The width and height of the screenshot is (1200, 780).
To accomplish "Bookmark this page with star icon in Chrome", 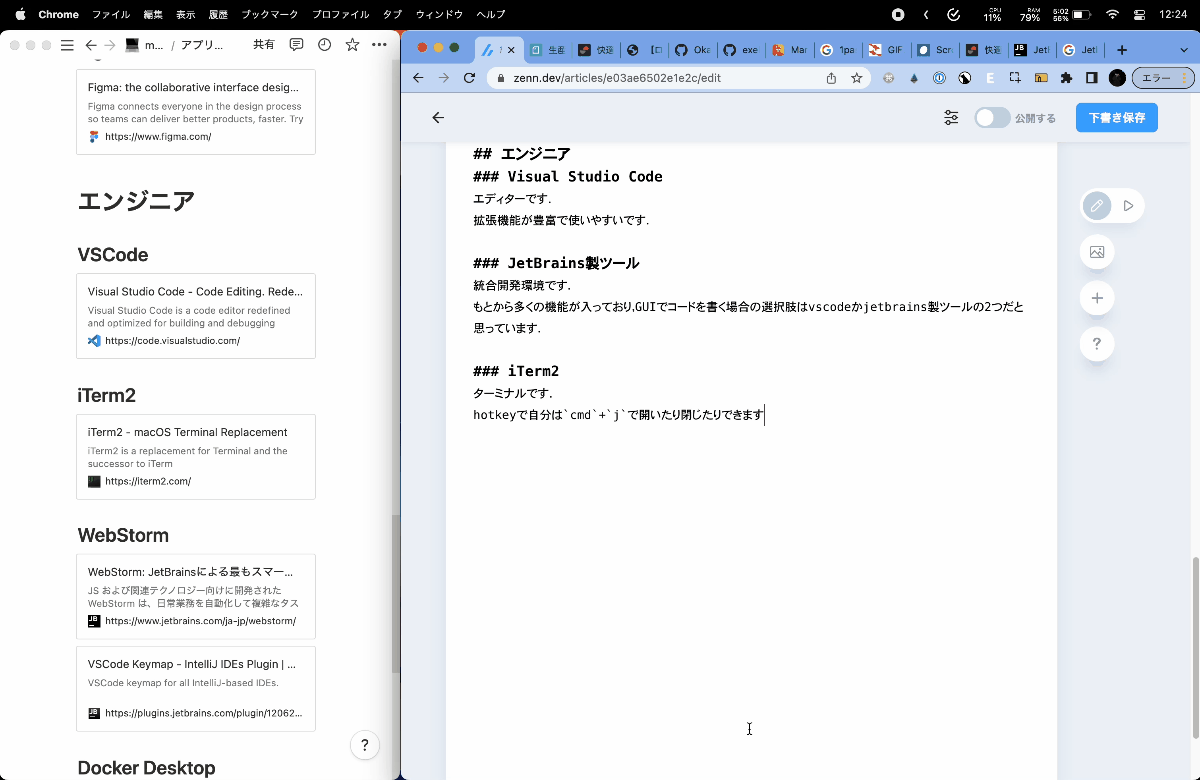I will point(857,78).
